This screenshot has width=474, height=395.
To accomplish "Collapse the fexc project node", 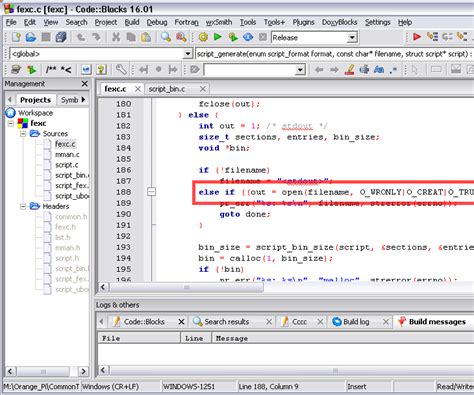I will click(x=11, y=123).
